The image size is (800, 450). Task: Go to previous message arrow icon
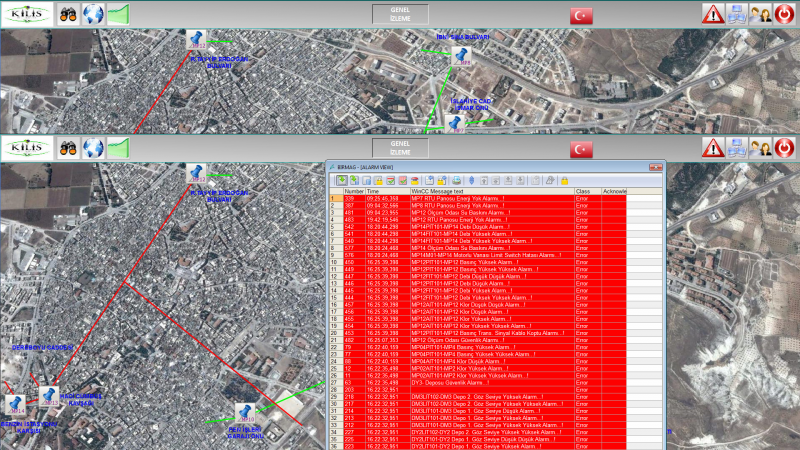click(496, 181)
